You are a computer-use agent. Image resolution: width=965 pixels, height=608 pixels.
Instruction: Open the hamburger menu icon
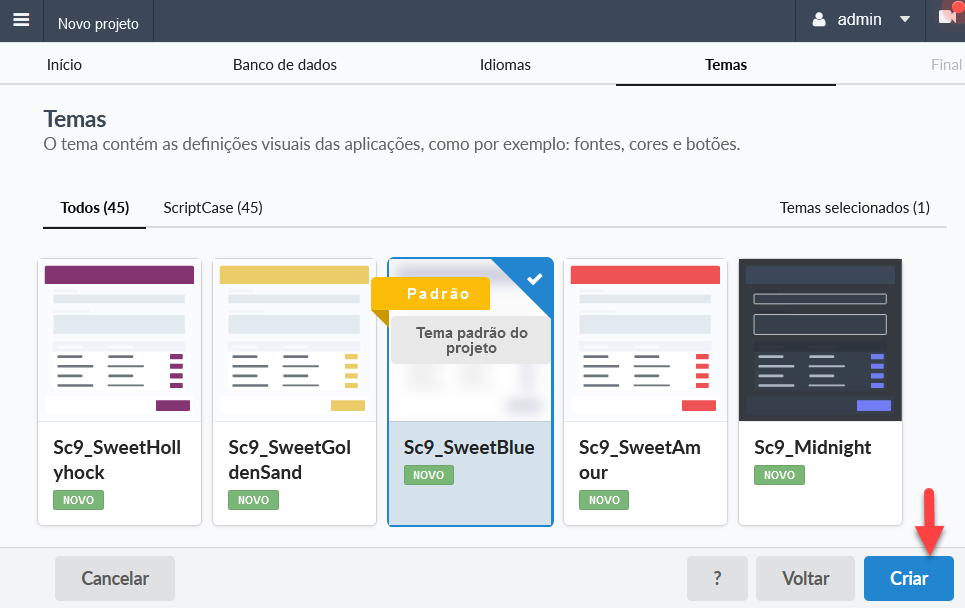[21, 20]
